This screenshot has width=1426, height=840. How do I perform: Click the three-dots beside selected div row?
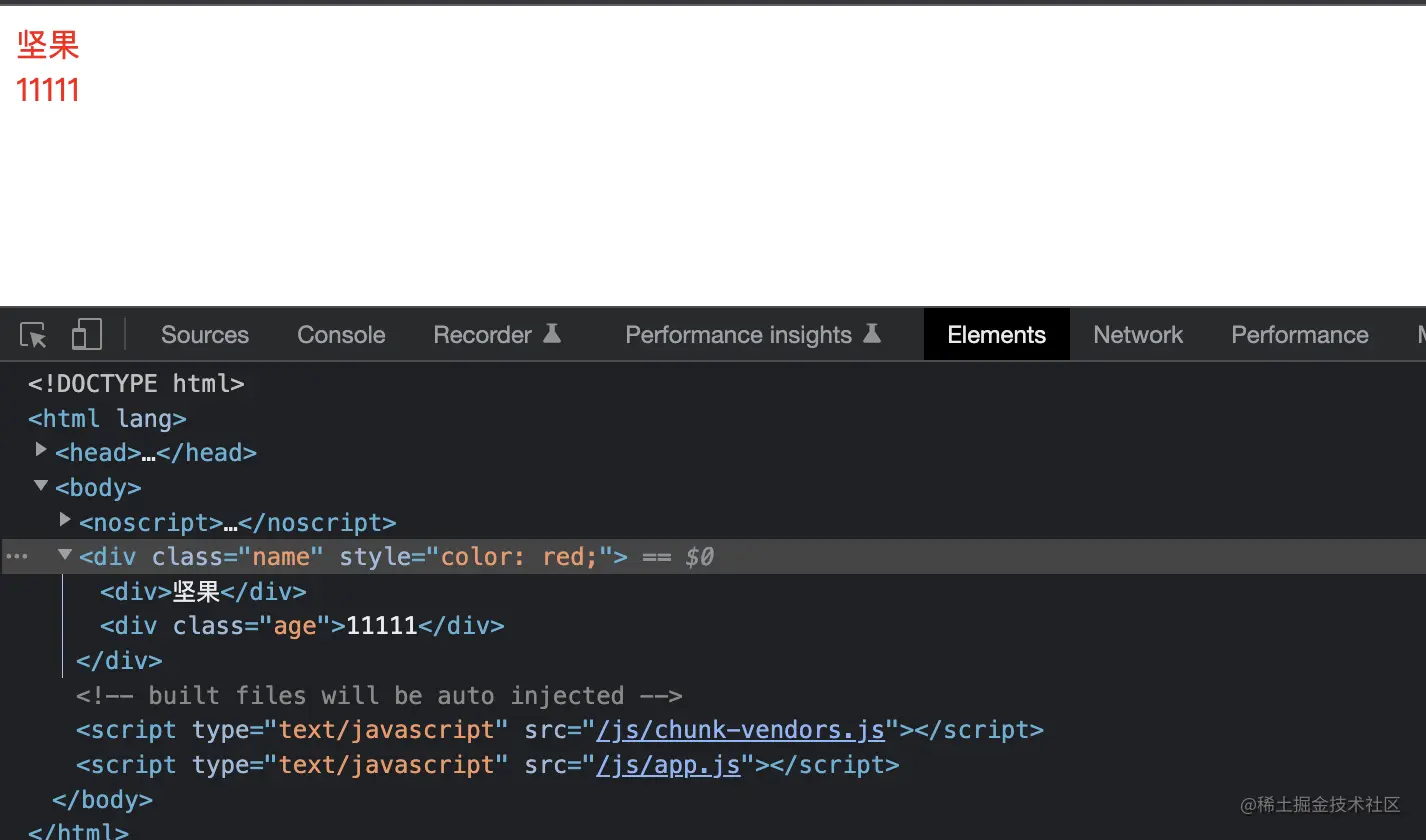pos(17,557)
